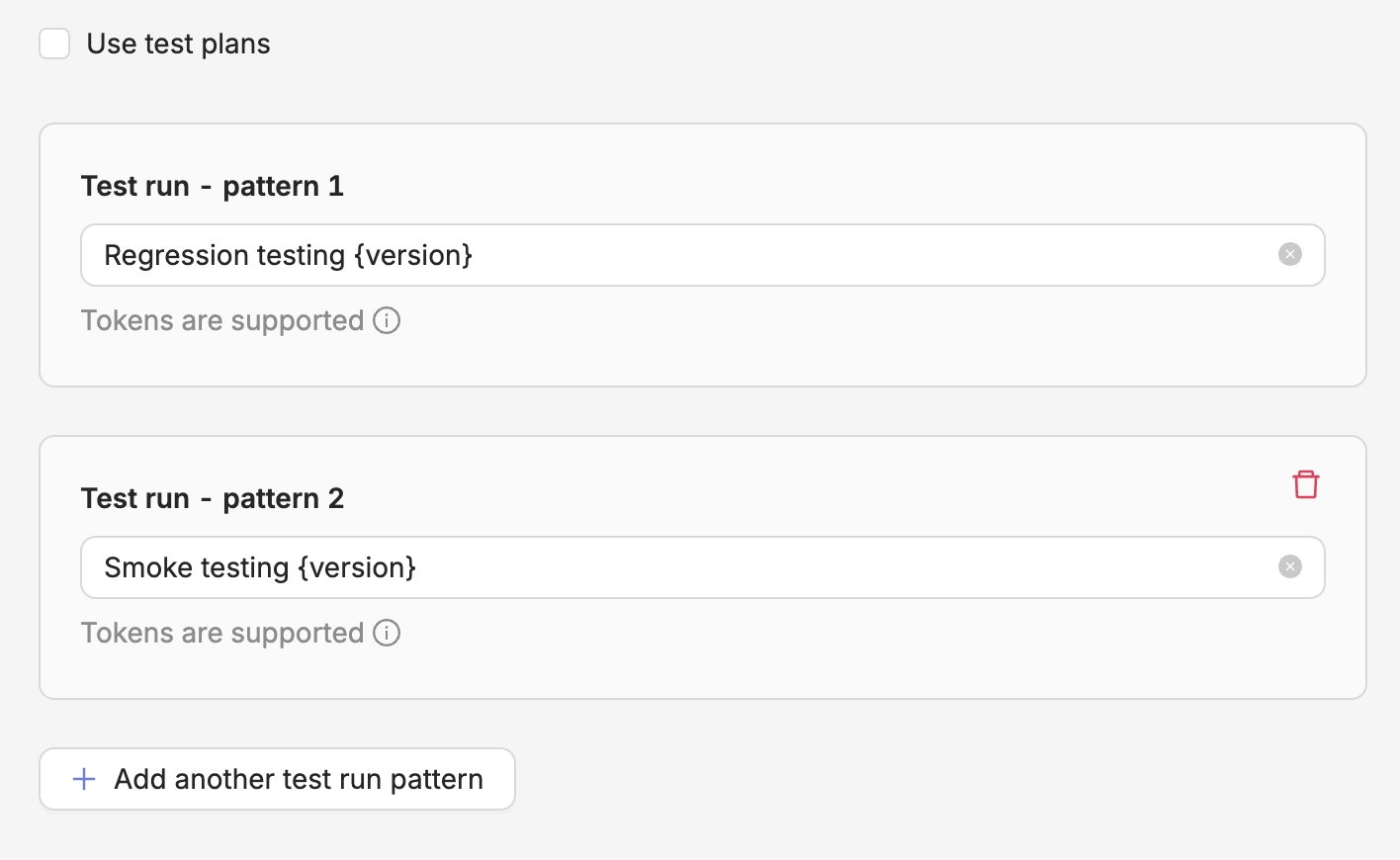Click the Test run - pattern 1 heading
Screen dimensions: 1400x860
pos(212,186)
